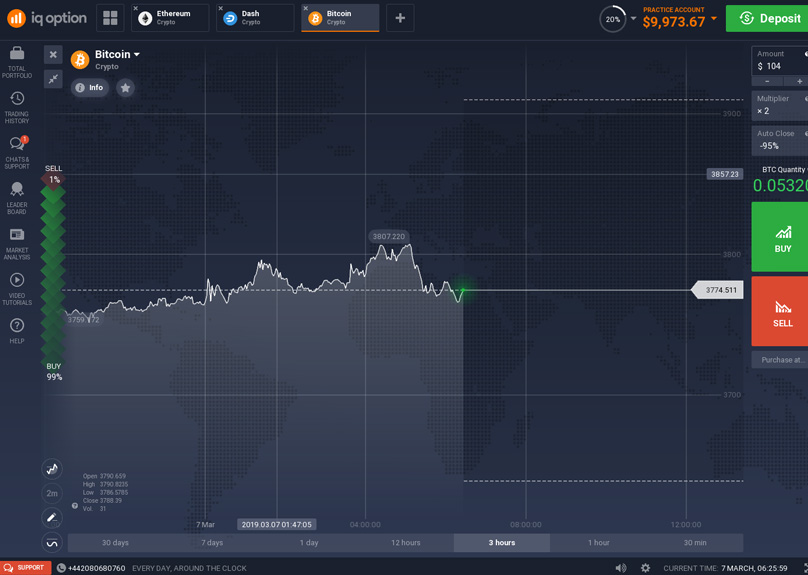808x575 pixels.
Task: Click the red Support button
Action: [26, 568]
